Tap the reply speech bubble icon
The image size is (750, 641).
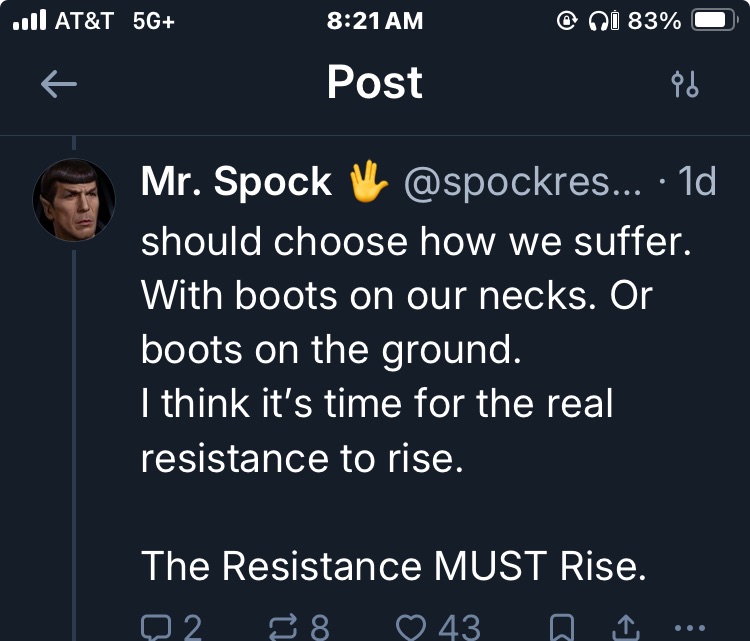[156, 628]
